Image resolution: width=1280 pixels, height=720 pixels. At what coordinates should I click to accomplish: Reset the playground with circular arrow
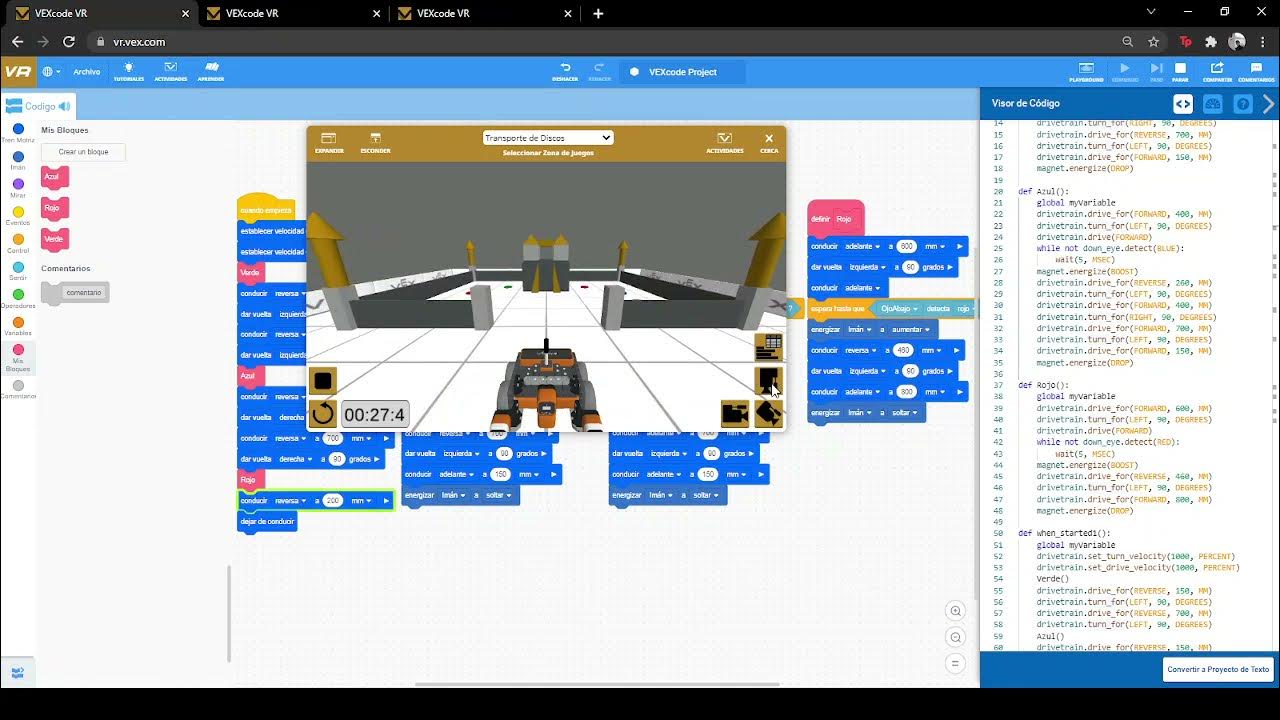323,414
